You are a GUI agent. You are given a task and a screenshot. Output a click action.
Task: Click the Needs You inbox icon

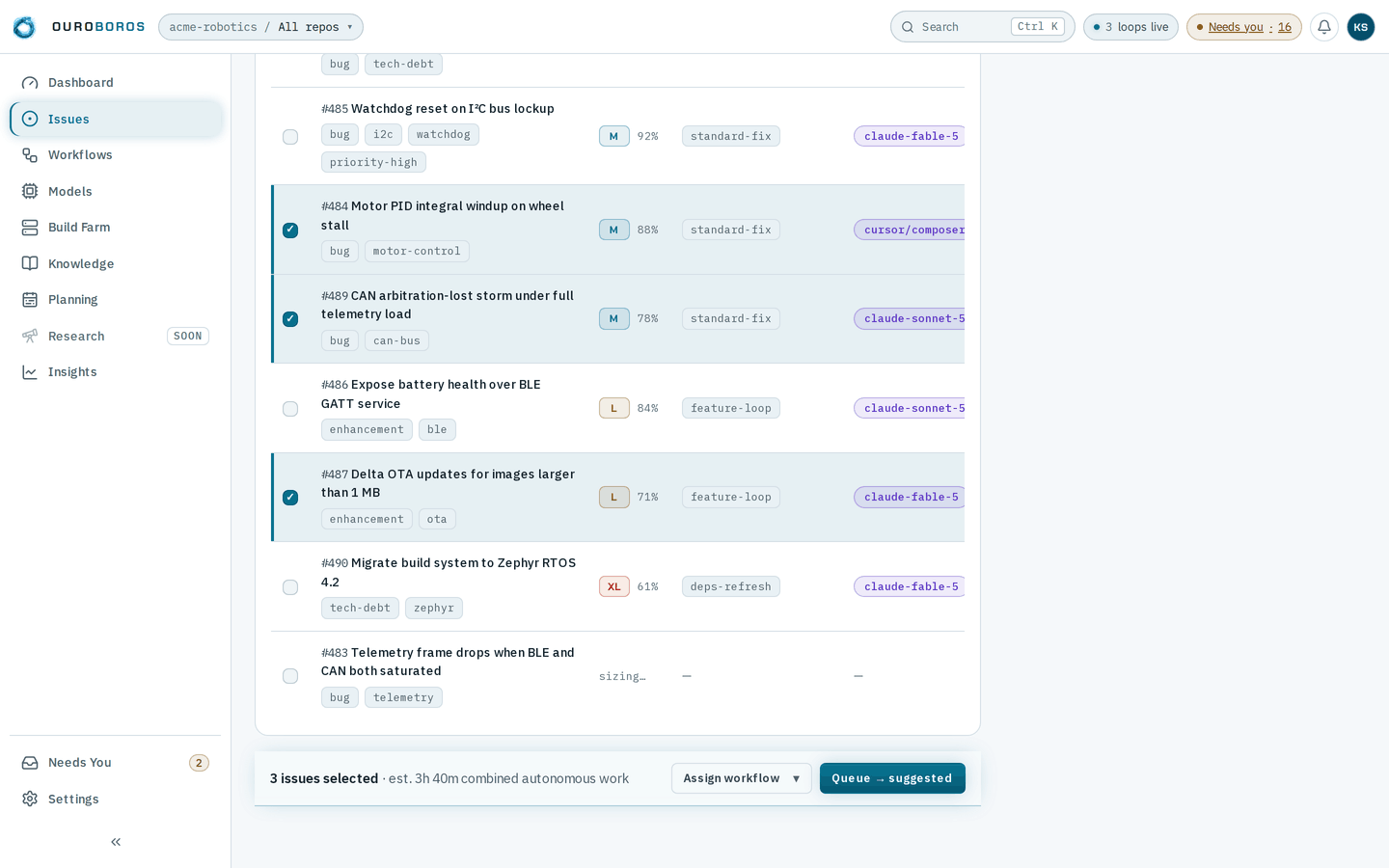pyautogui.click(x=30, y=763)
